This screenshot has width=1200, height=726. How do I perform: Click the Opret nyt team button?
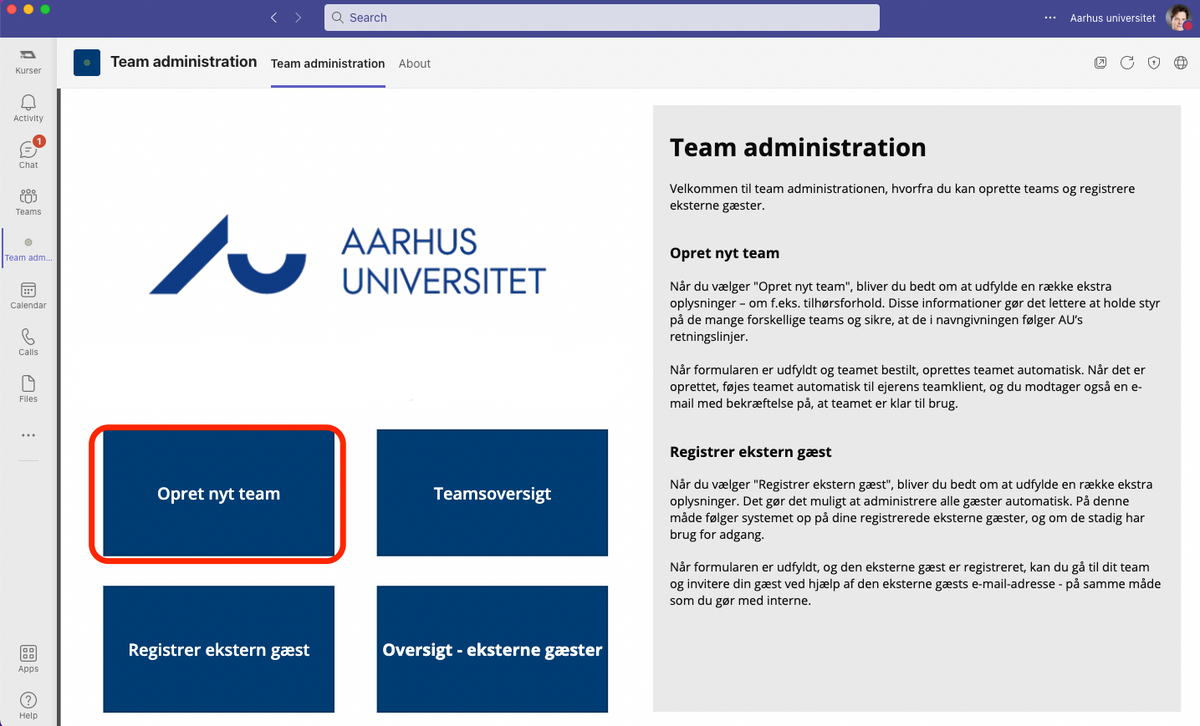click(219, 493)
